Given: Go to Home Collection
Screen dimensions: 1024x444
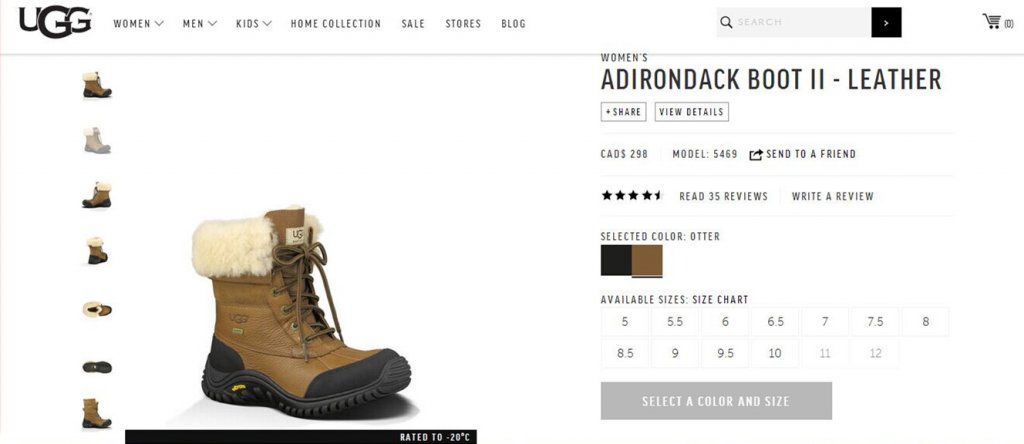Looking at the screenshot, I should click(x=336, y=24).
